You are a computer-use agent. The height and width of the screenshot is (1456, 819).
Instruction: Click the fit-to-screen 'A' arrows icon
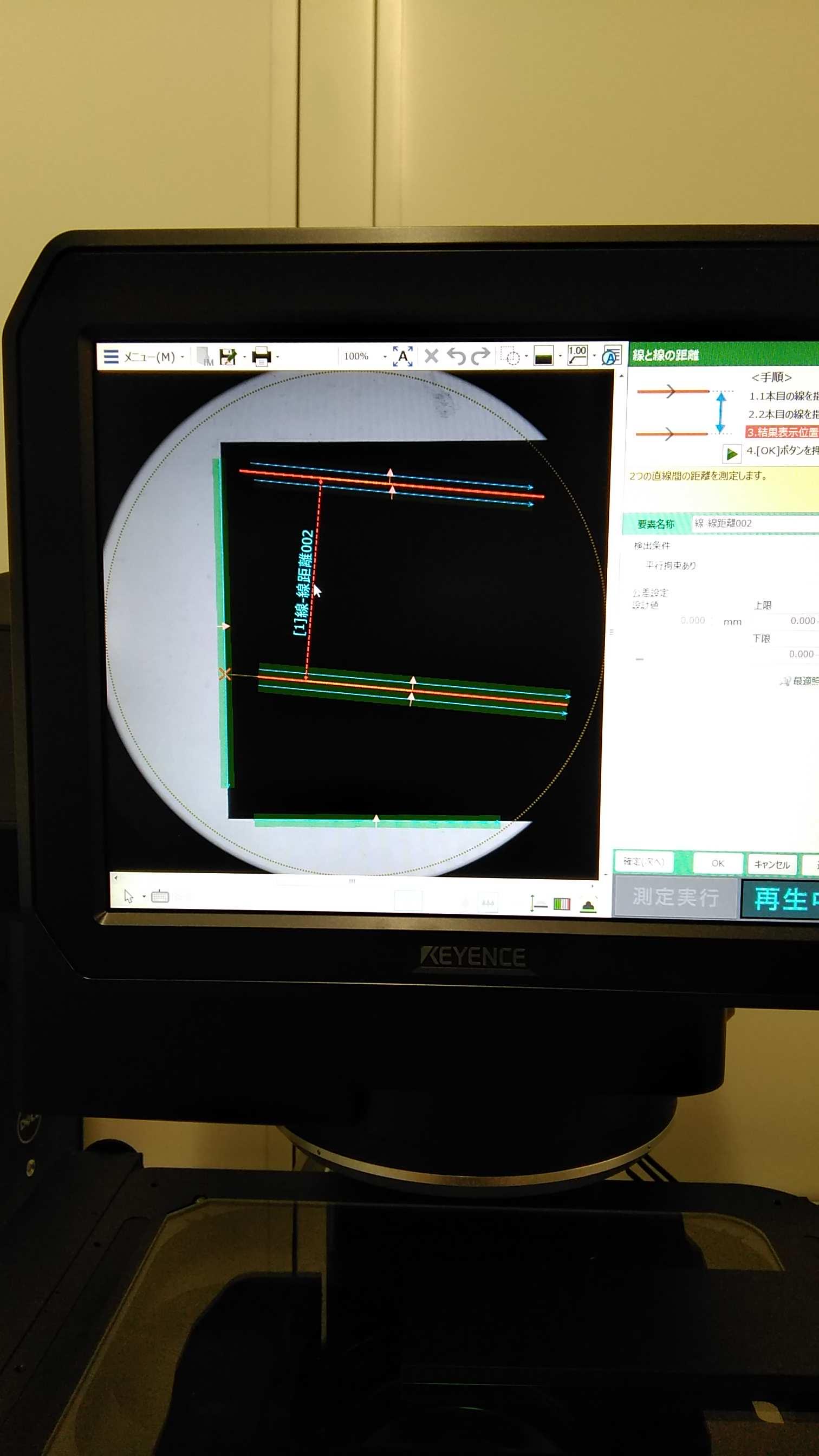402,356
